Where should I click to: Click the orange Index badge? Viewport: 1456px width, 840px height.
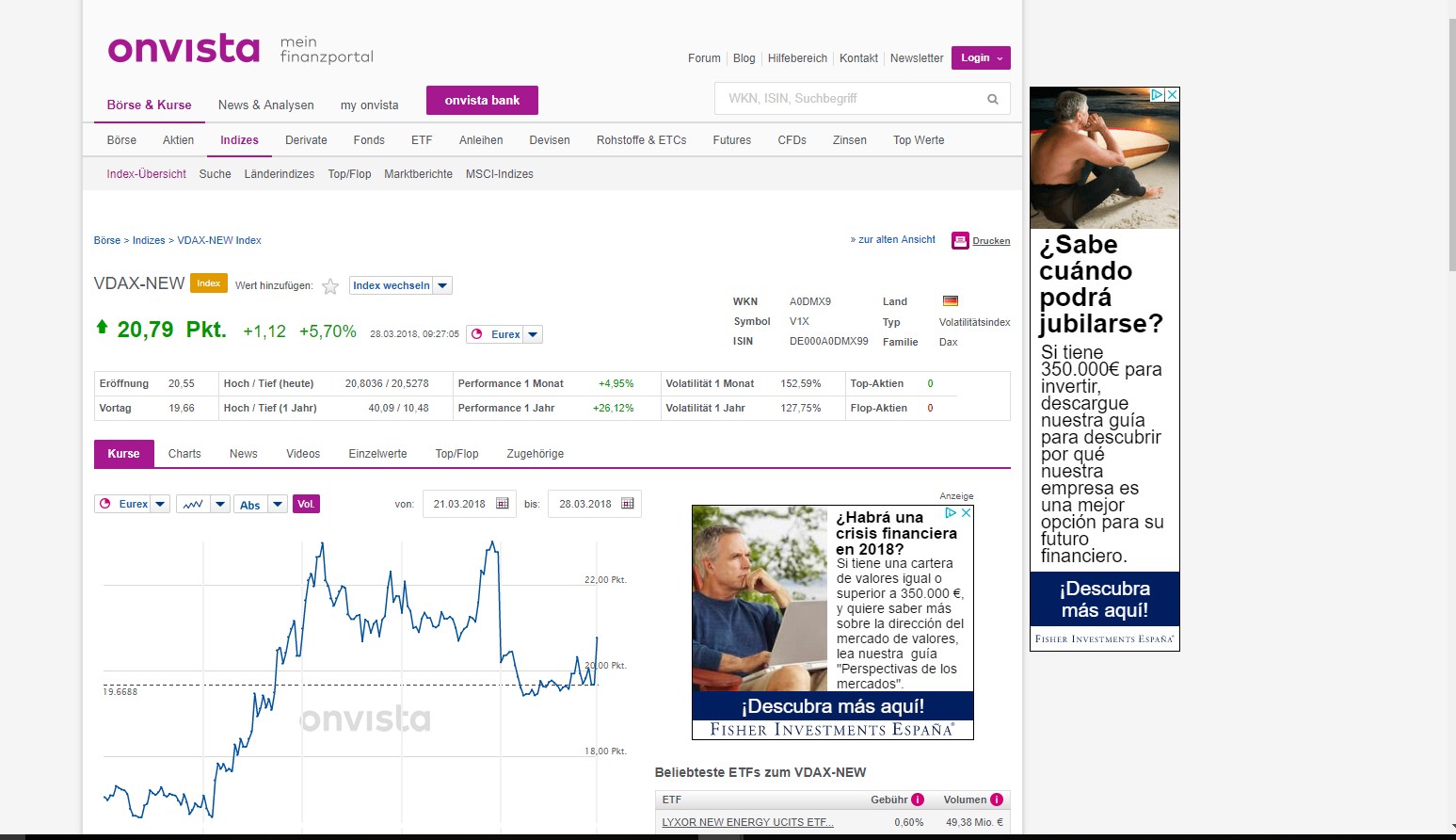(209, 283)
